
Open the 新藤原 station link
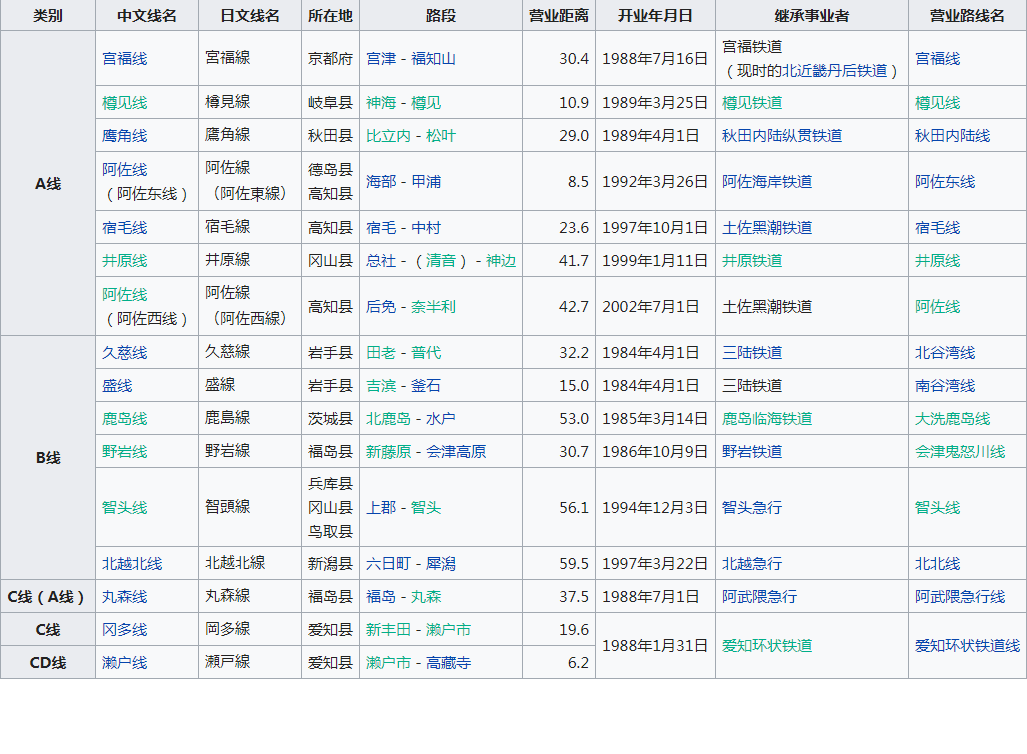(388, 451)
